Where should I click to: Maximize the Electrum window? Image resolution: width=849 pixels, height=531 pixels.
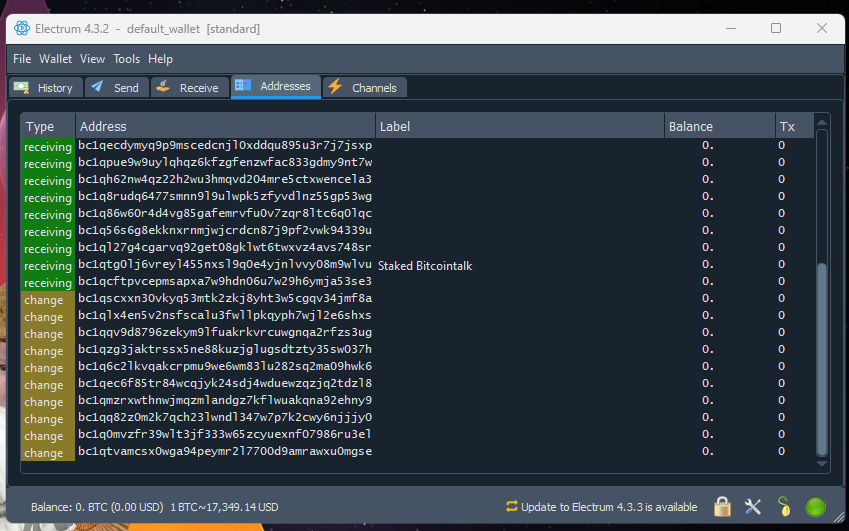tap(776, 28)
